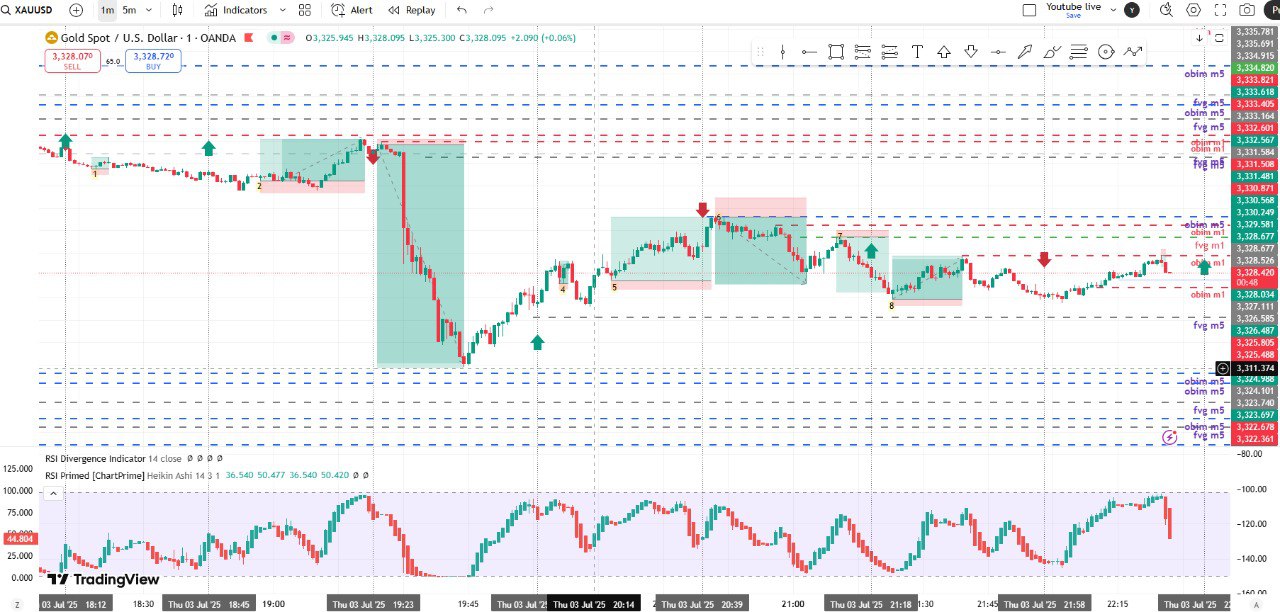Switch to the 5m timeframe
This screenshot has width=1280, height=612.
[x=129, y=10]
